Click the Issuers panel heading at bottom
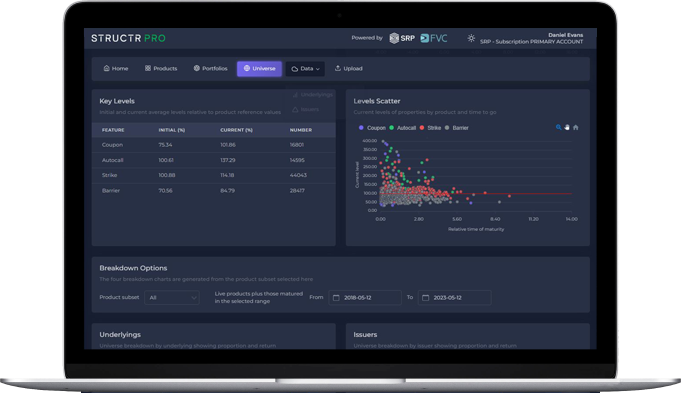The width and height of the screenshot is (681, 393). click(x=365, y=335)
